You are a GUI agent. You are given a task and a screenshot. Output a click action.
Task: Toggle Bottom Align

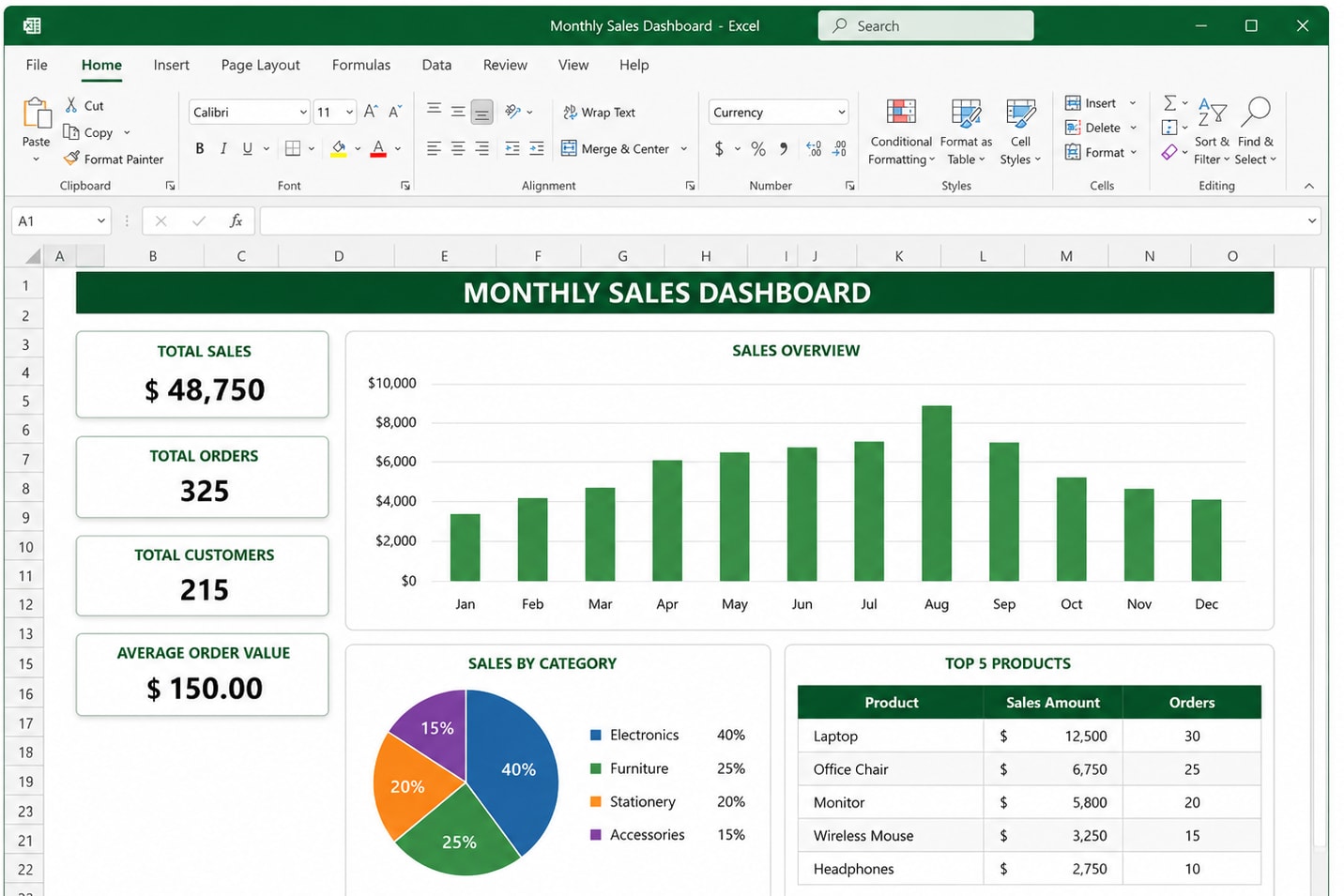coord(481,112)
